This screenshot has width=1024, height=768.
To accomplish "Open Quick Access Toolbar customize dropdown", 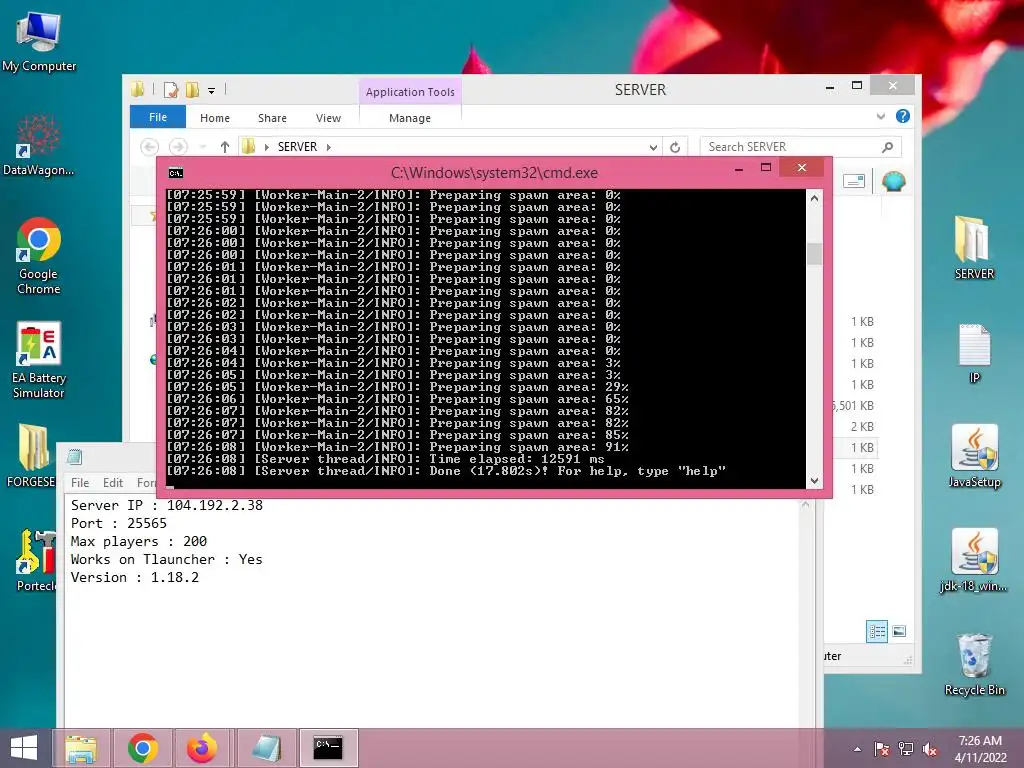I will pyautogui.click(x=212, y=91).
